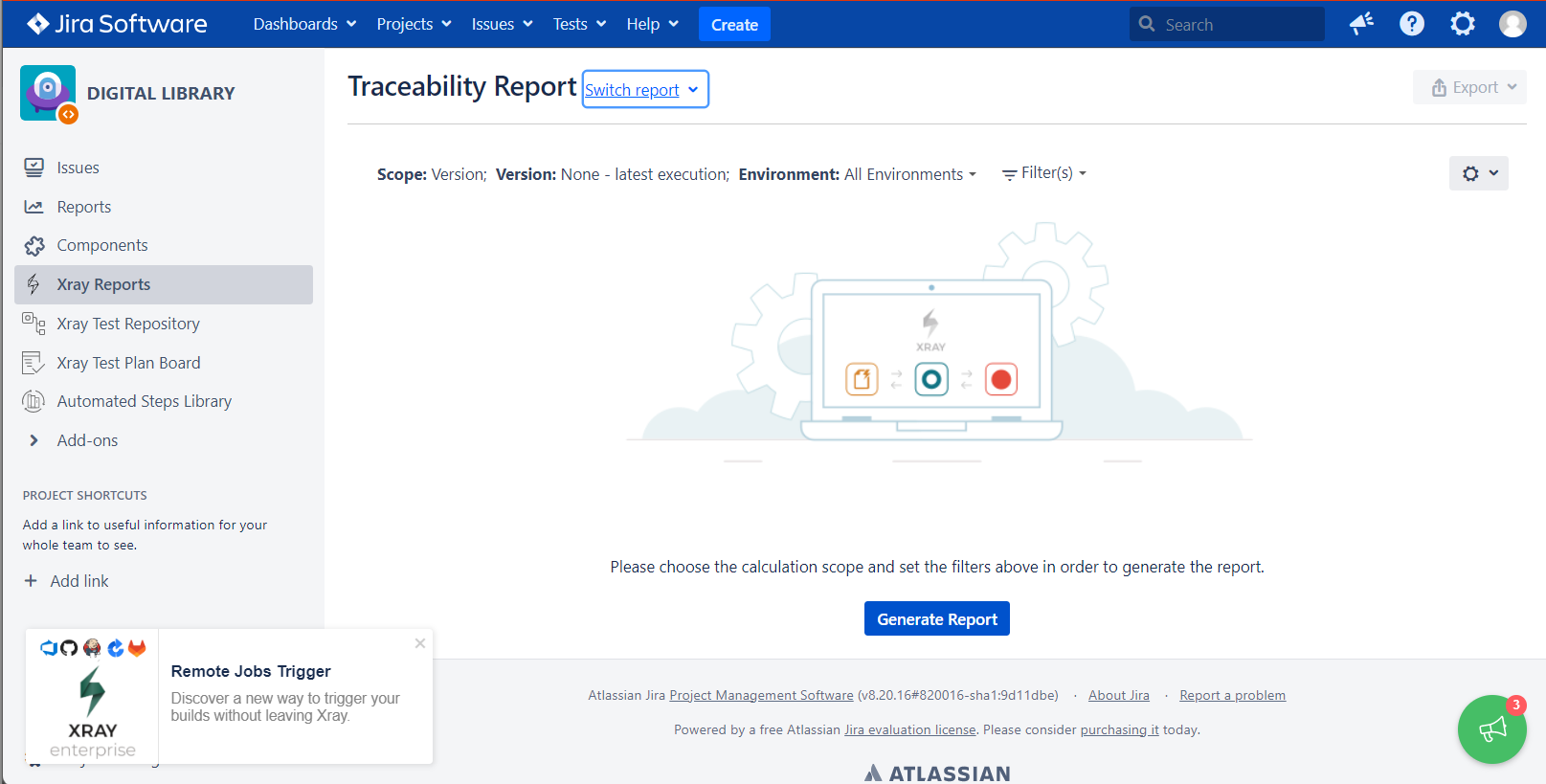1546x784 pixels.
Task: Open the About Jira footer link
Action: point(1119,695)
